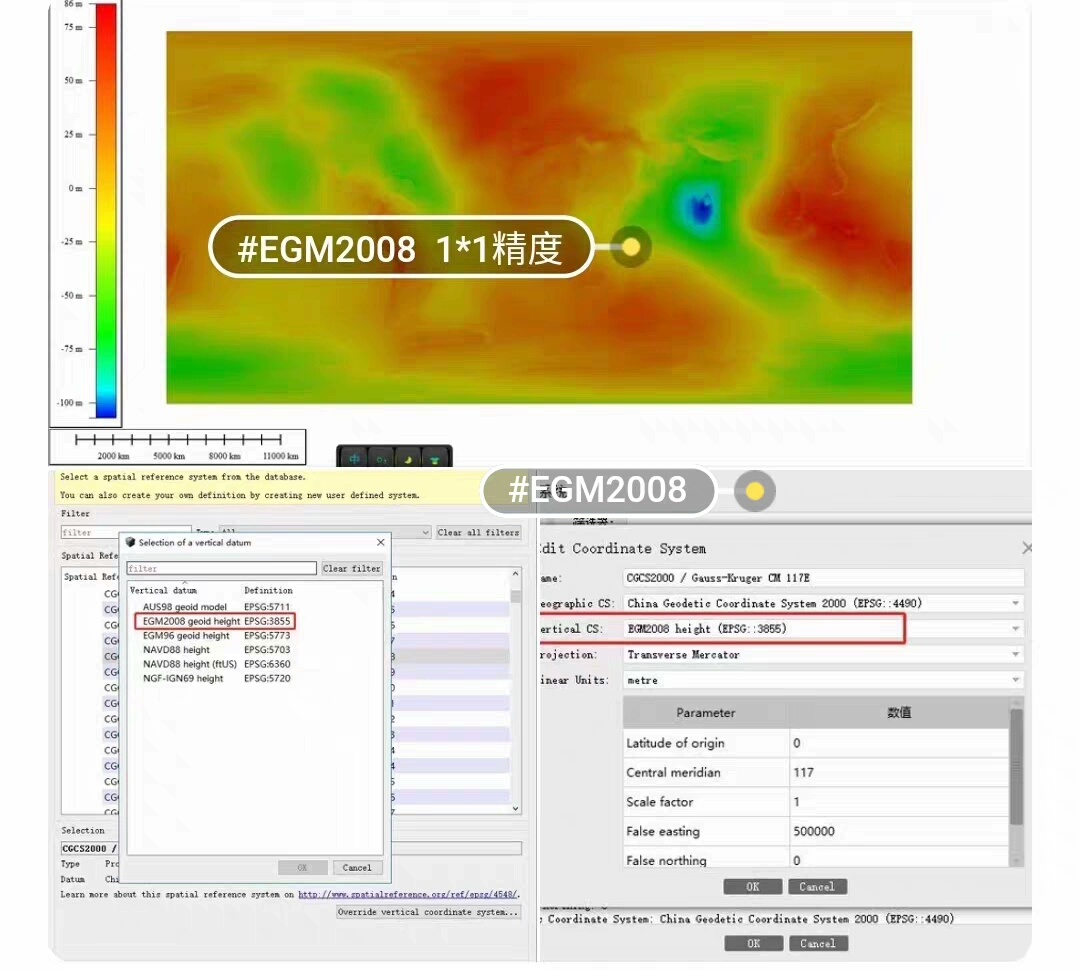Screen dimensions: 1080x970
Task: Open the Geographic CS dropdown
Action: (823, 603)
